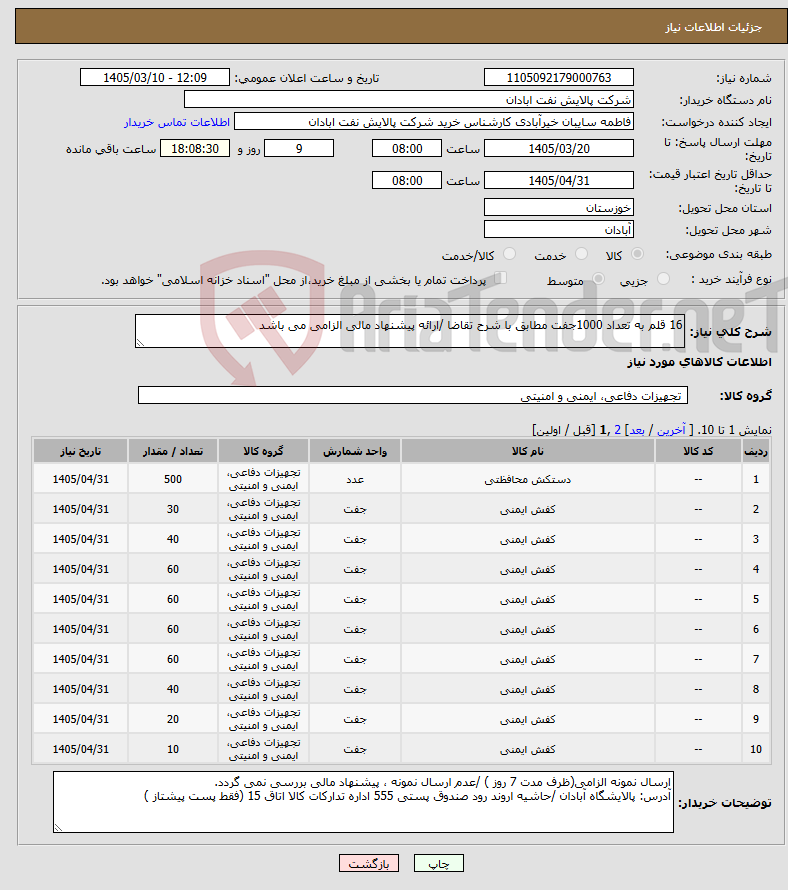
Task: Click the جزئیات اطلاعات نیاز page header
Action: tap(714, 27)
